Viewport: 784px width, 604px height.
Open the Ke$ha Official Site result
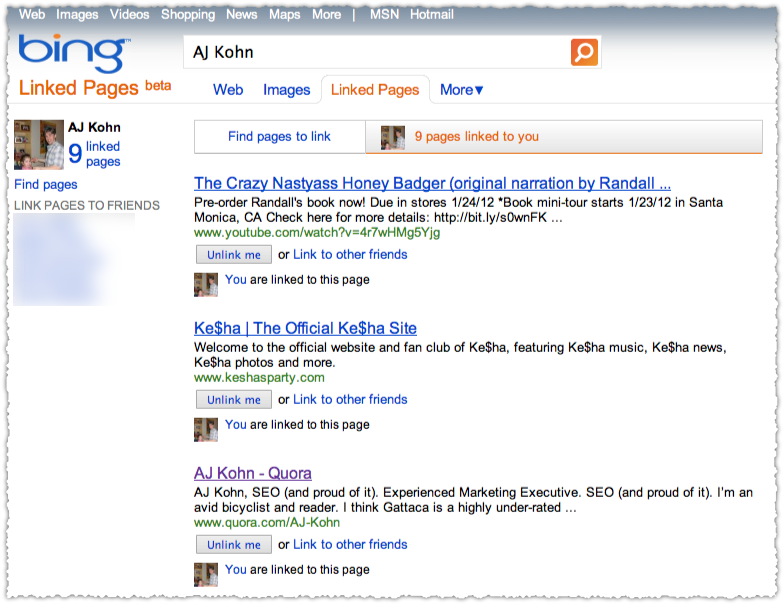[x=305, y=328]
